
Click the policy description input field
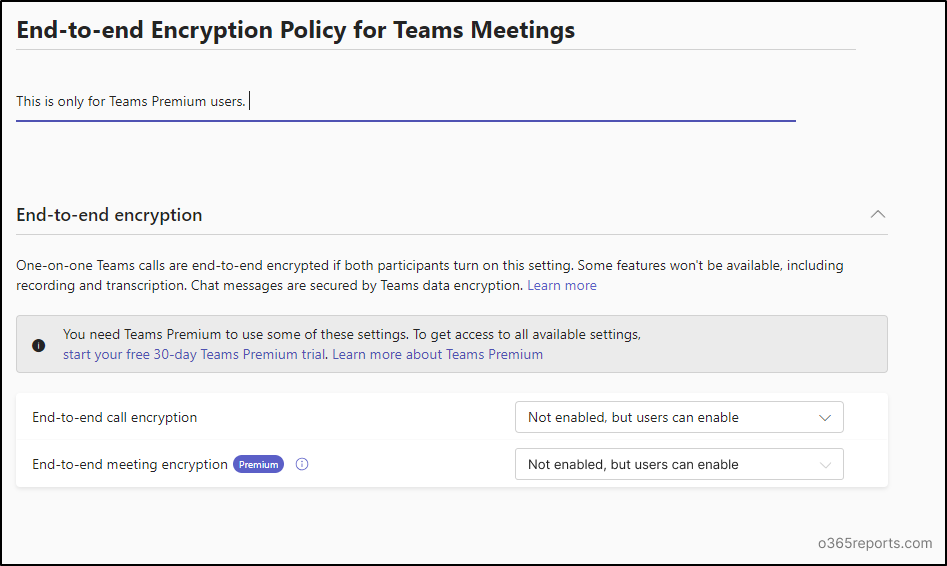click(406, 101)
